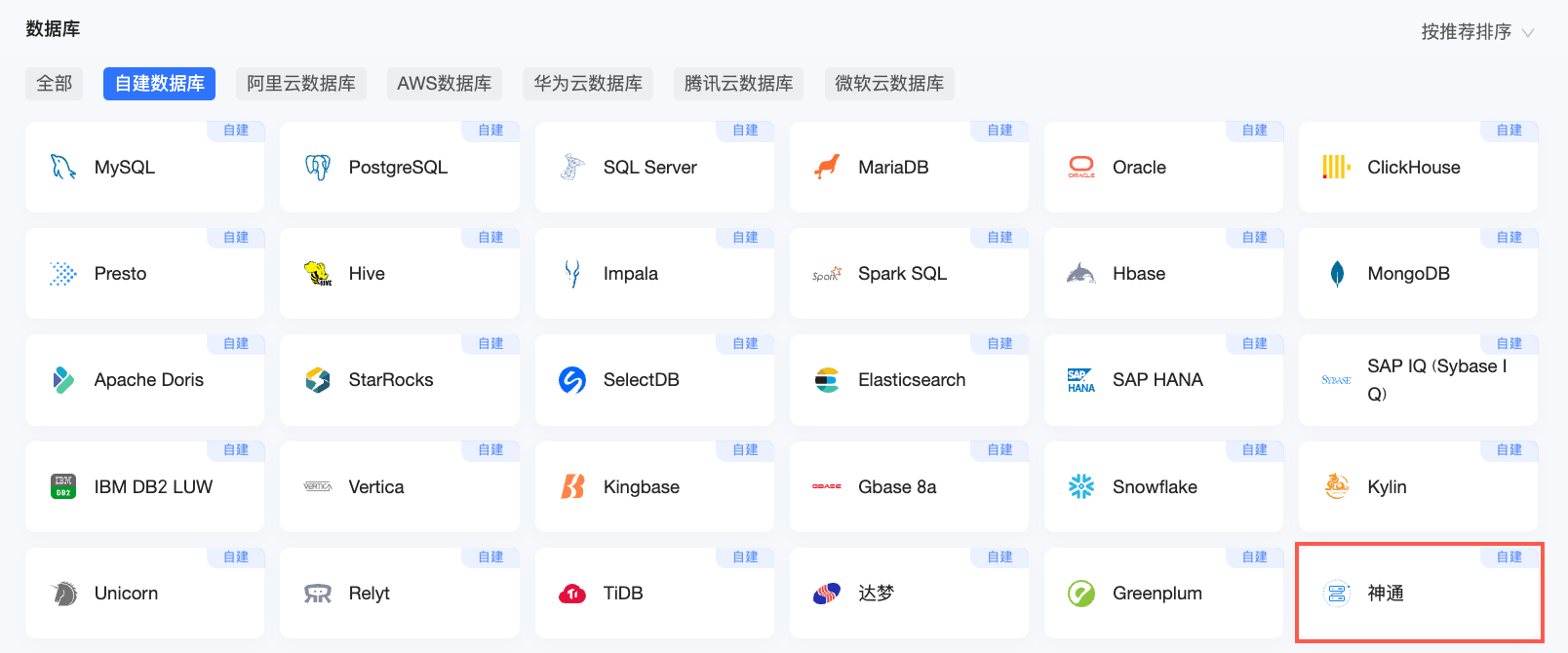The width and height of the screenshot is (1568, 653).
Task: Choose the ClickHouse label text
Action: [x=1414, y=168]
